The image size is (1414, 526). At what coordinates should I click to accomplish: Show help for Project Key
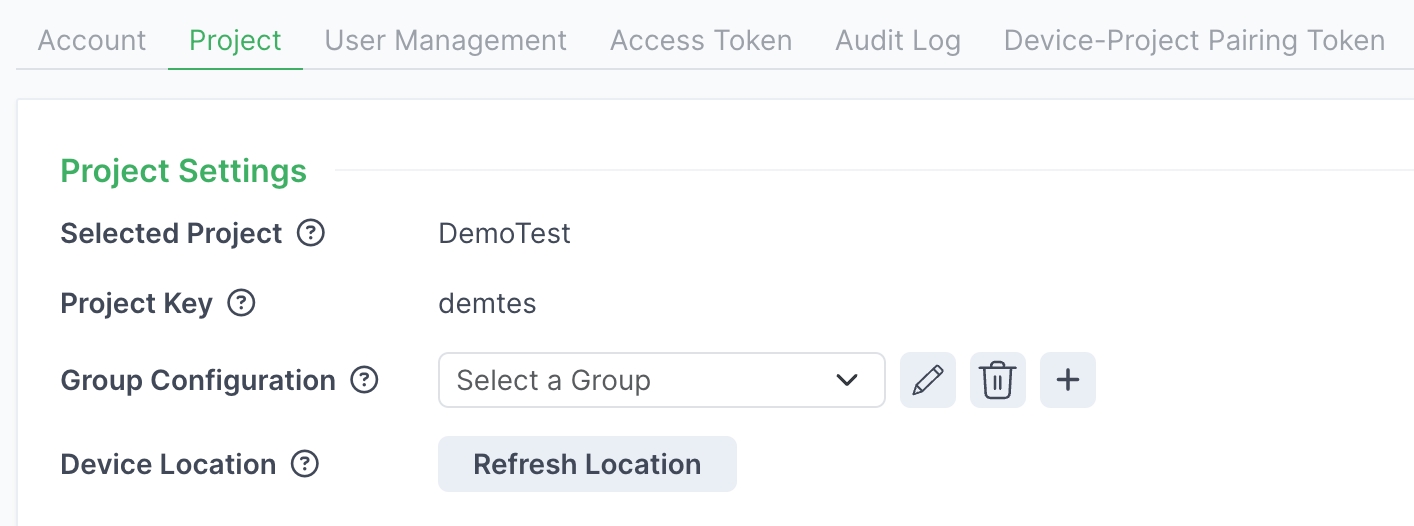(241, 303)
